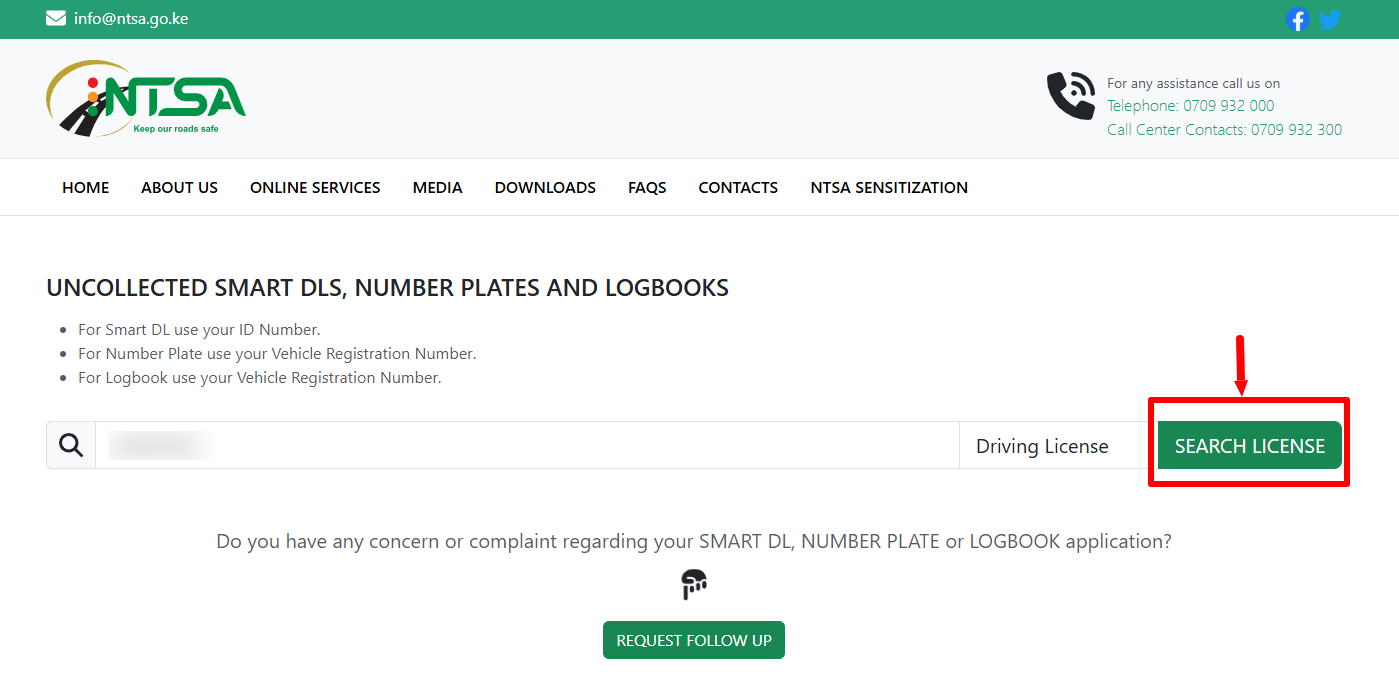Open the Twitter bird icon link
This screenshot has width=1399, height=679.
1329,19
